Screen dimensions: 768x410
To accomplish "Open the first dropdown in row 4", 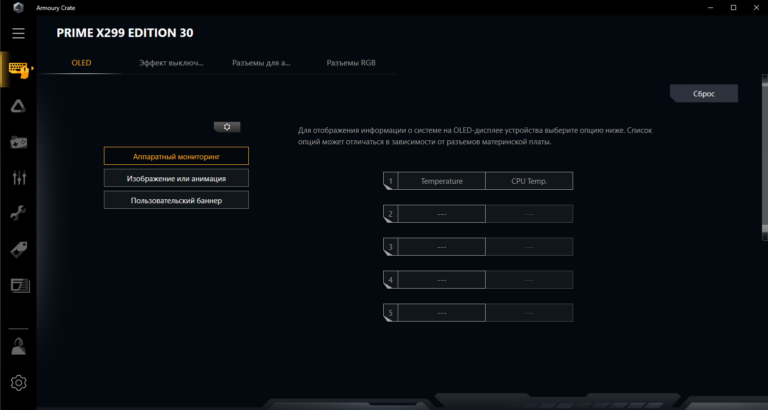I will pos(442,280).
